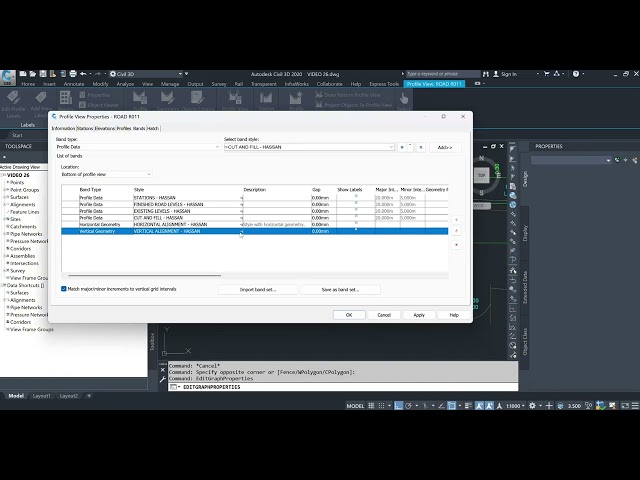Open the Band type dropdown
The width and height of the screenshot is (640, 480).
(138, 147)
